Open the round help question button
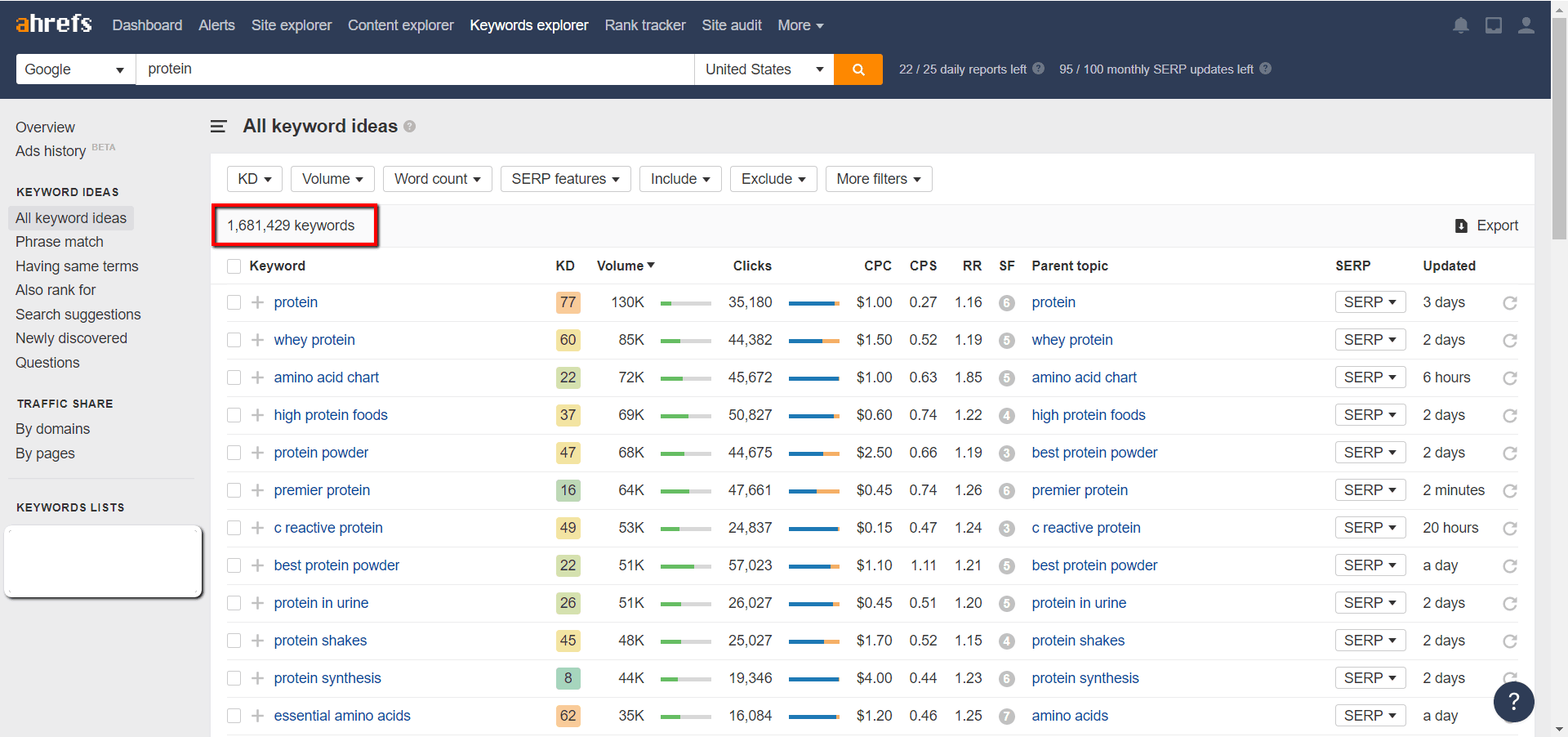The image size is (1568, 737). pos(1513,702)
